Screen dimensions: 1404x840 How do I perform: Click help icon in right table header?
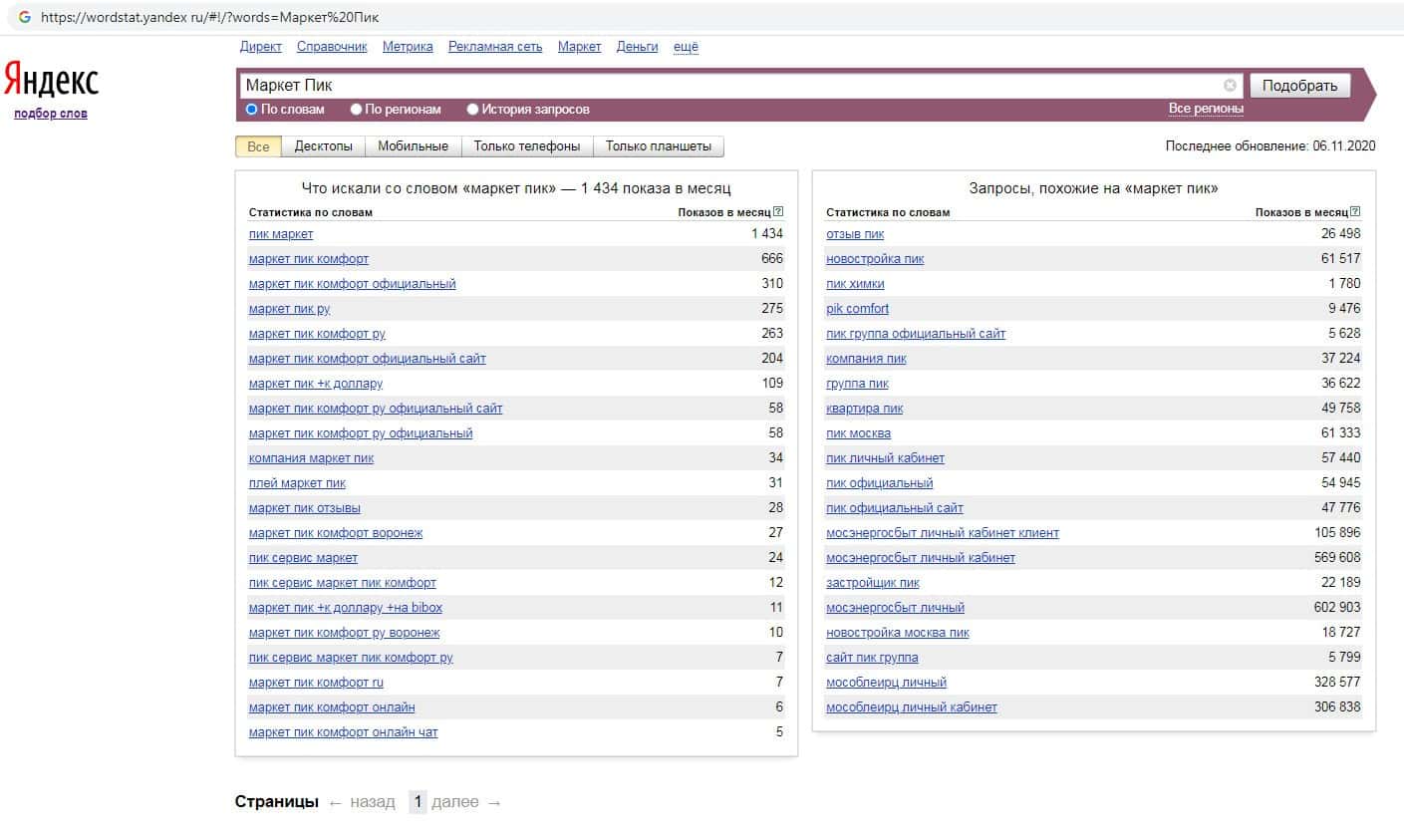coord(1355,211)
